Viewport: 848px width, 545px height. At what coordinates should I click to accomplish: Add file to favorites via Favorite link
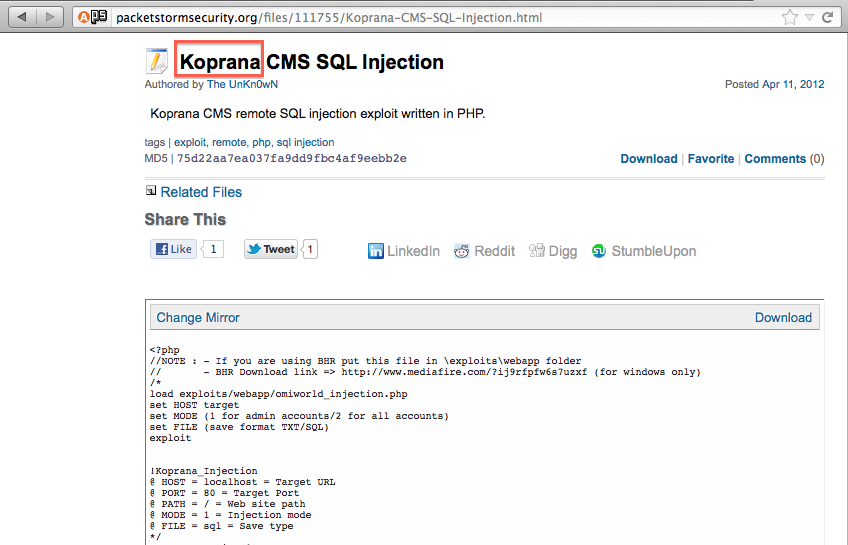[711, 159]
